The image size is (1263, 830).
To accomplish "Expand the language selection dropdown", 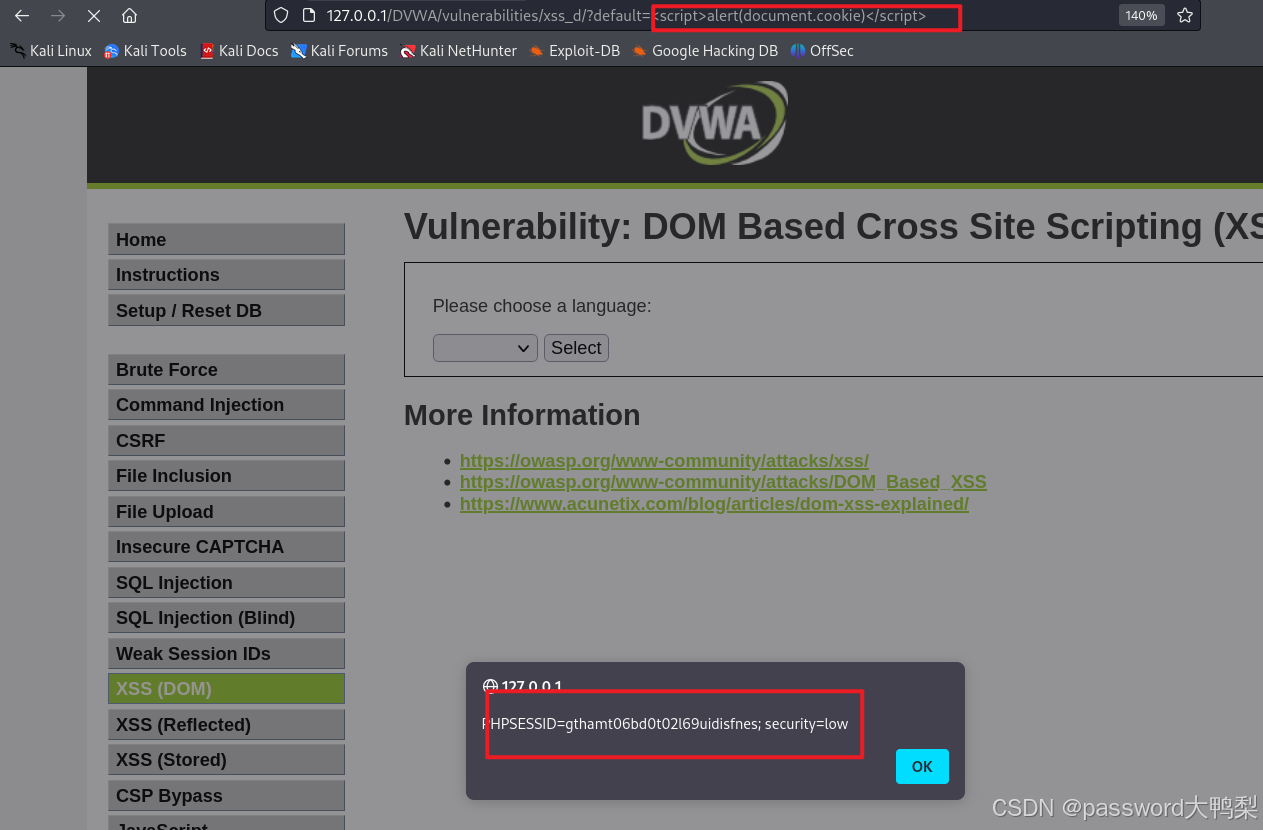I will [485, 348].
